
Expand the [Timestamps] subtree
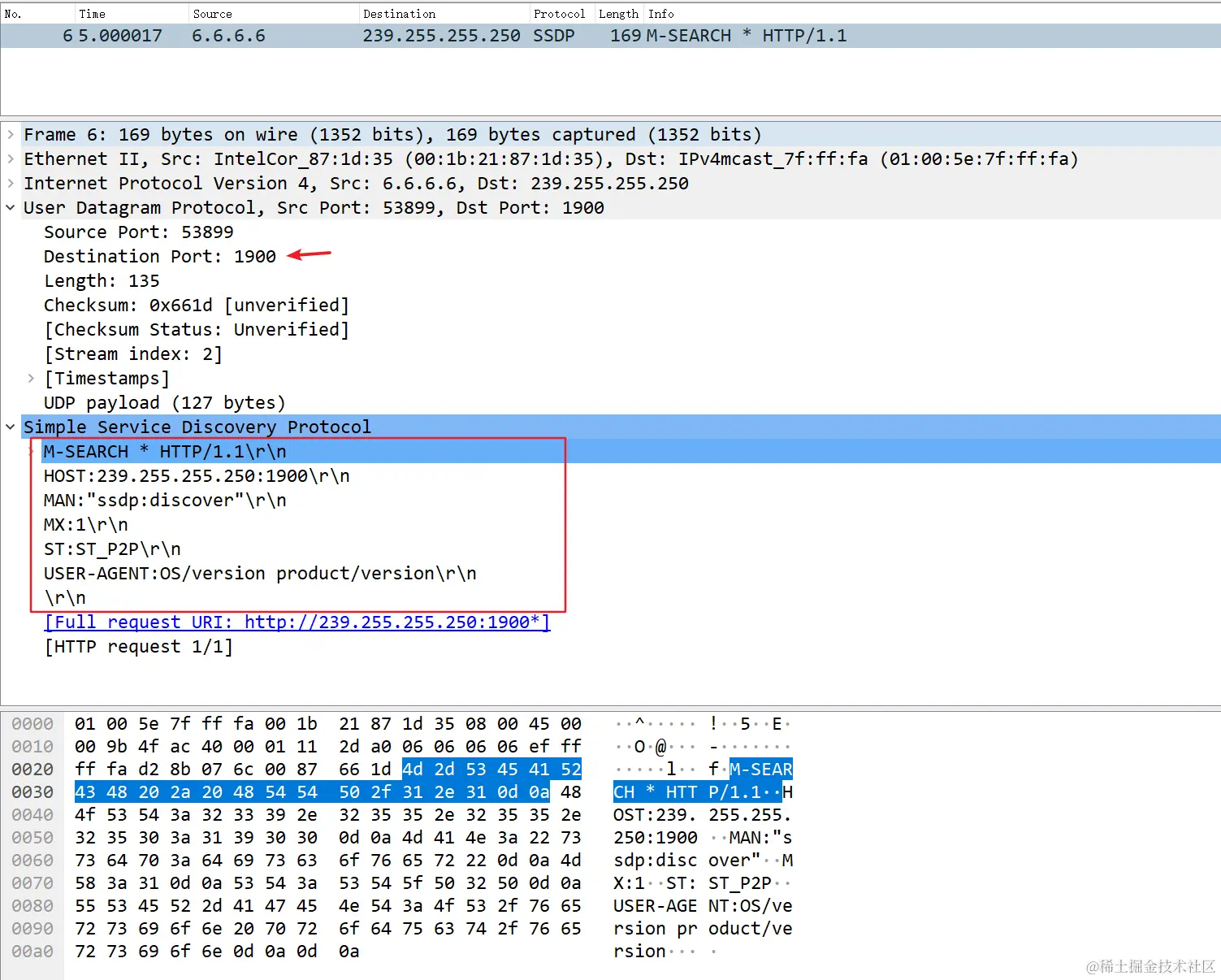pyautogui.click(x=31, y=379)
